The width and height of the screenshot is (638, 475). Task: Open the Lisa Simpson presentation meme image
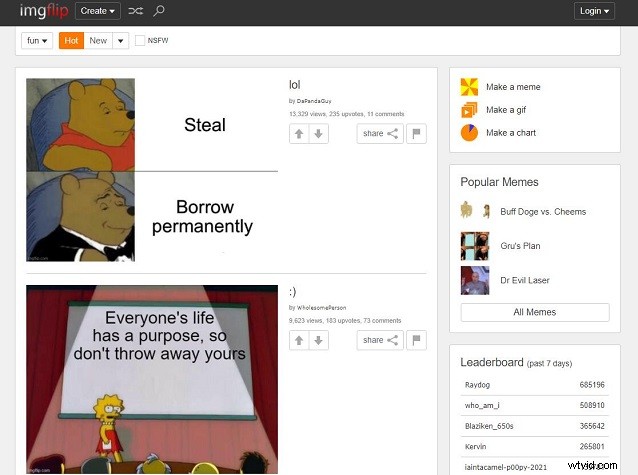(x=152, y=379)
